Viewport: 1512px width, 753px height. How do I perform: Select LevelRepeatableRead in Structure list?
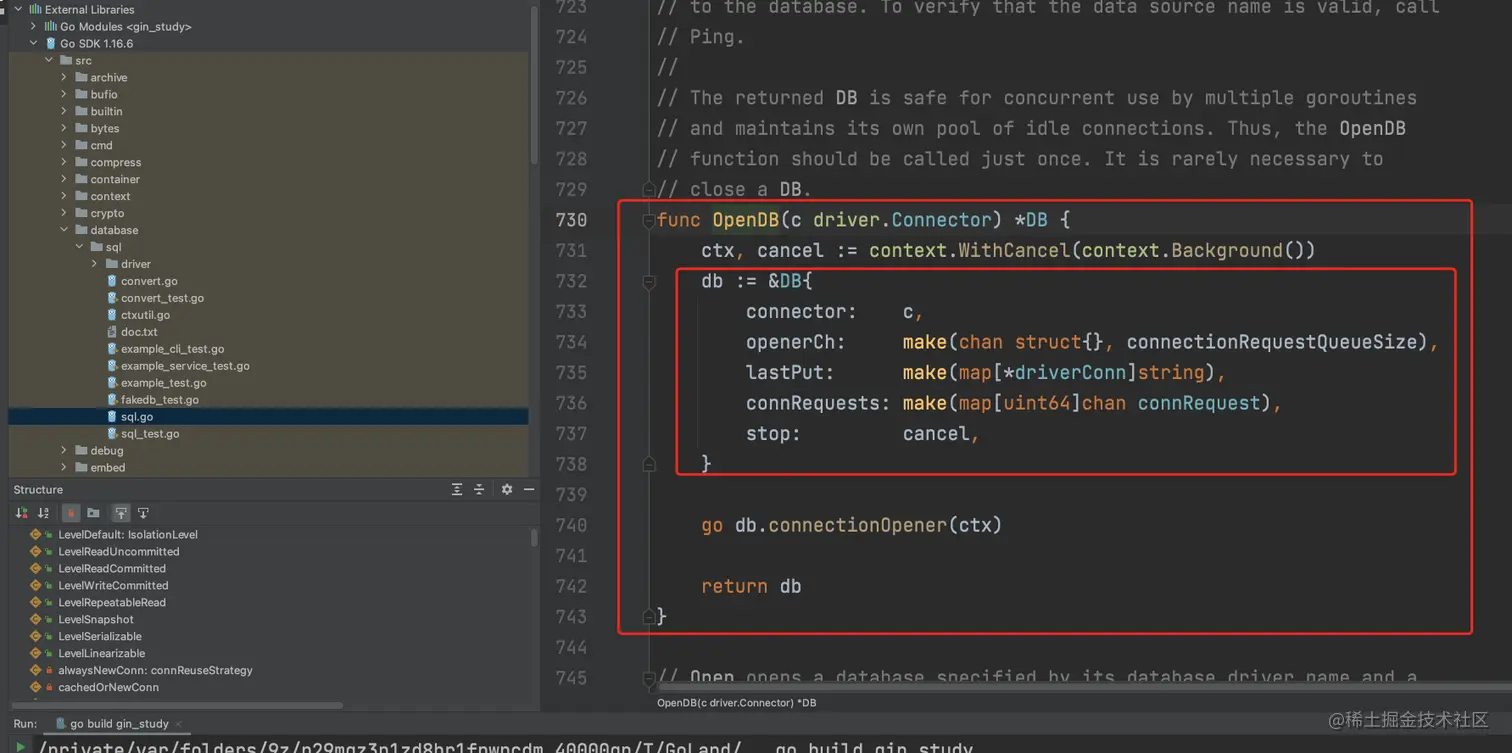click(x=112, y=603)
